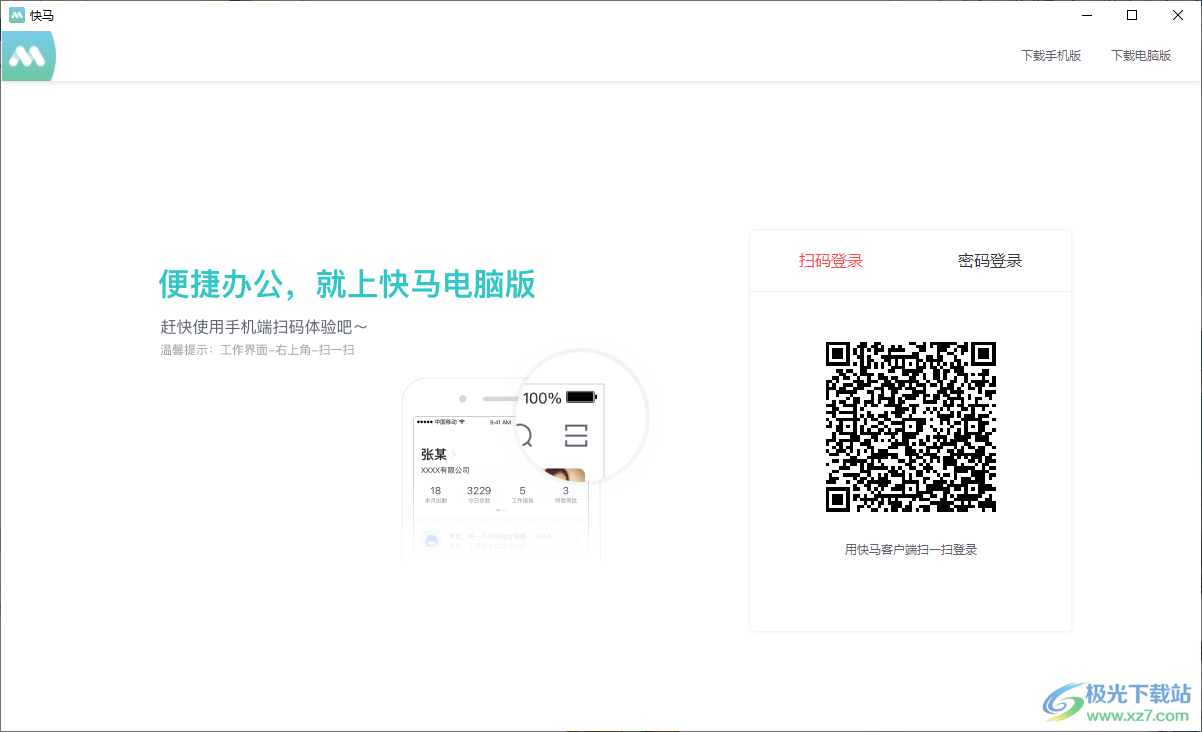1202x732 pixels.
Task: Click the large teal M logo in header
Action: 28,56
